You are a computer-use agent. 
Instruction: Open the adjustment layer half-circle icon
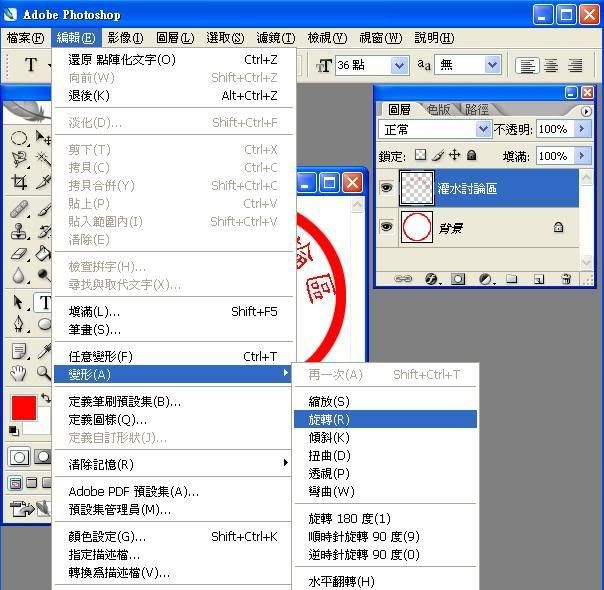click(x=486, y=279)
